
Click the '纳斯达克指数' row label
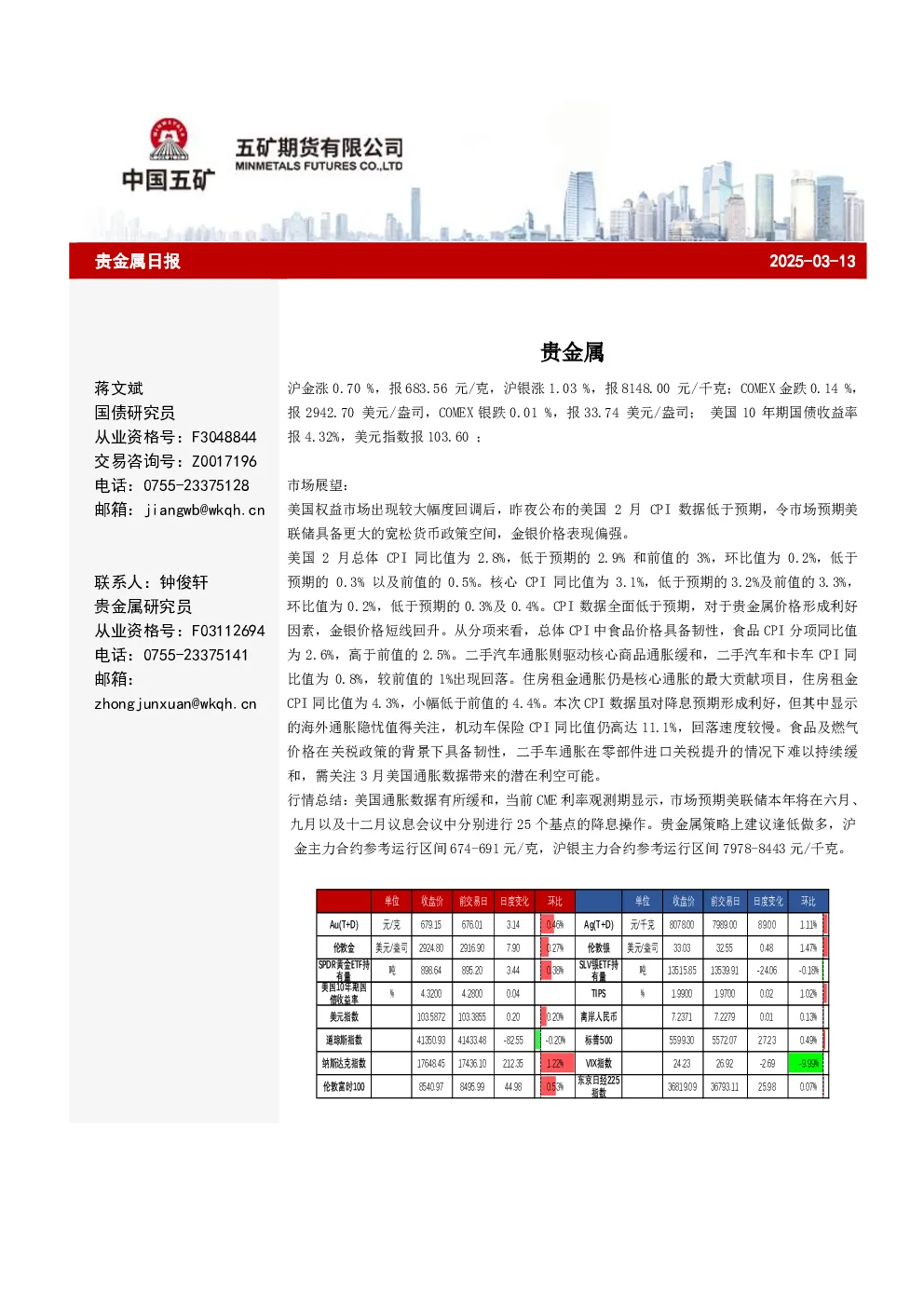pyautogui.click(x=344, y=1063)
